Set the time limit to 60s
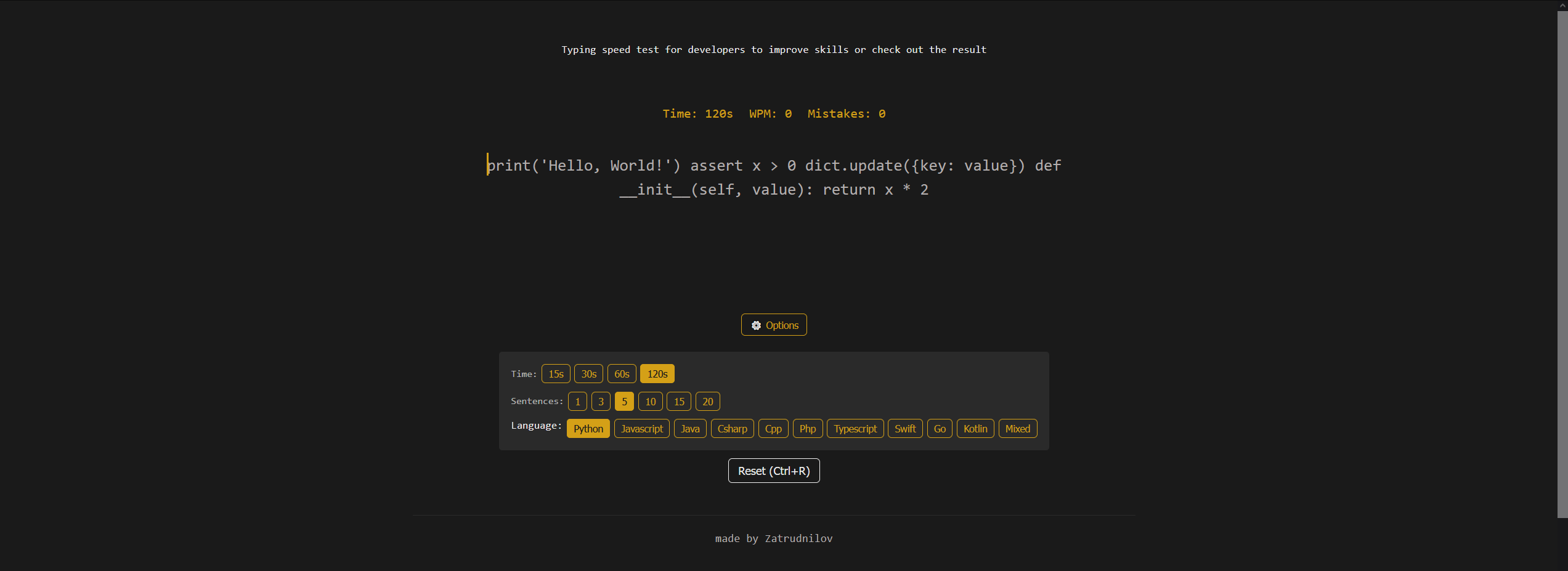 pyautogui.click(x=622, y=374)
